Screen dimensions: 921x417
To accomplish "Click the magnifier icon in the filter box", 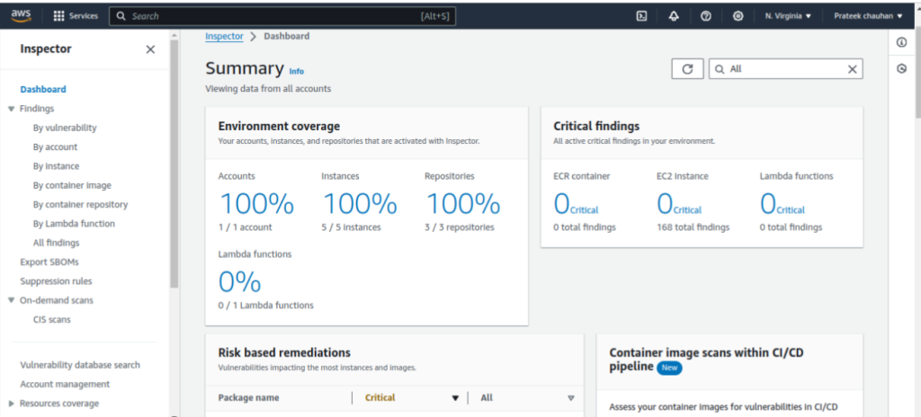I will pyautogui.click(x=720, y=69).
